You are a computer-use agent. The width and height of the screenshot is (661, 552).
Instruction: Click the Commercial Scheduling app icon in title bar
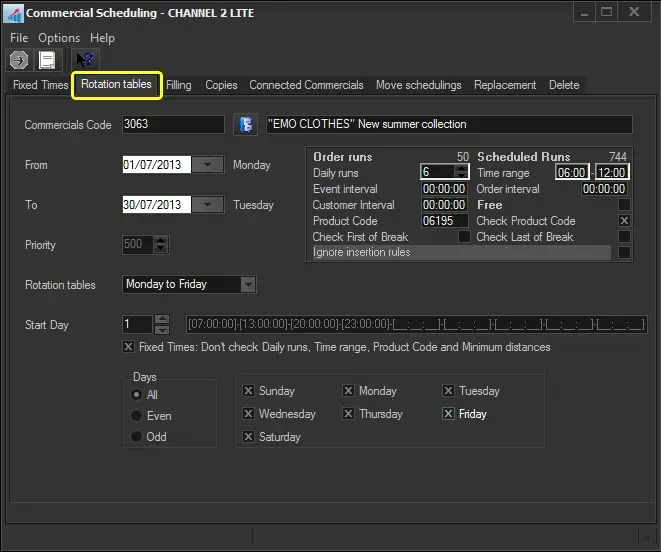coord(13,14)
